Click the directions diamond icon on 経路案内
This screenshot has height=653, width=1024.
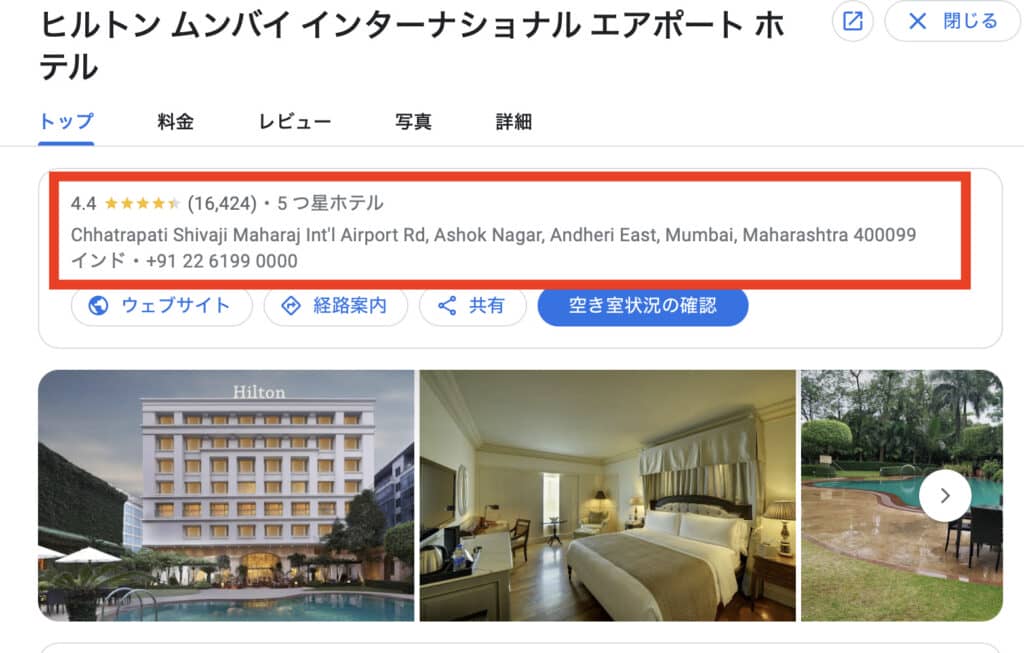pos(291,305)
